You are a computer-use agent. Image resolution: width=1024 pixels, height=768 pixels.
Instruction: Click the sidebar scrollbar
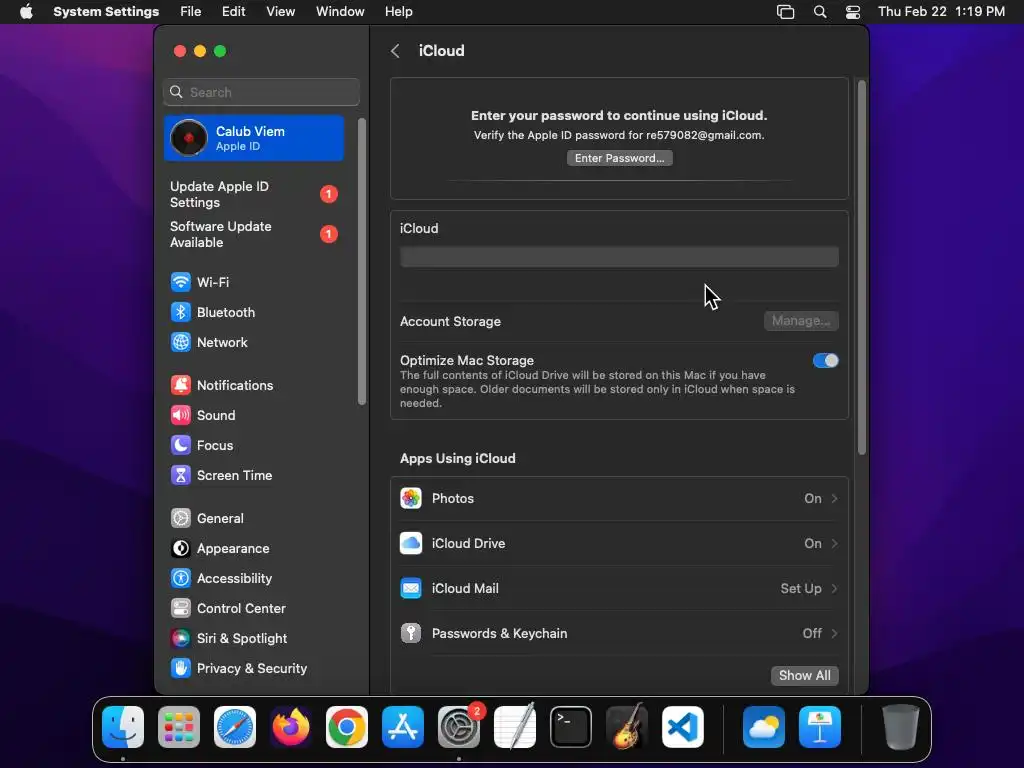tap(362, 261)
